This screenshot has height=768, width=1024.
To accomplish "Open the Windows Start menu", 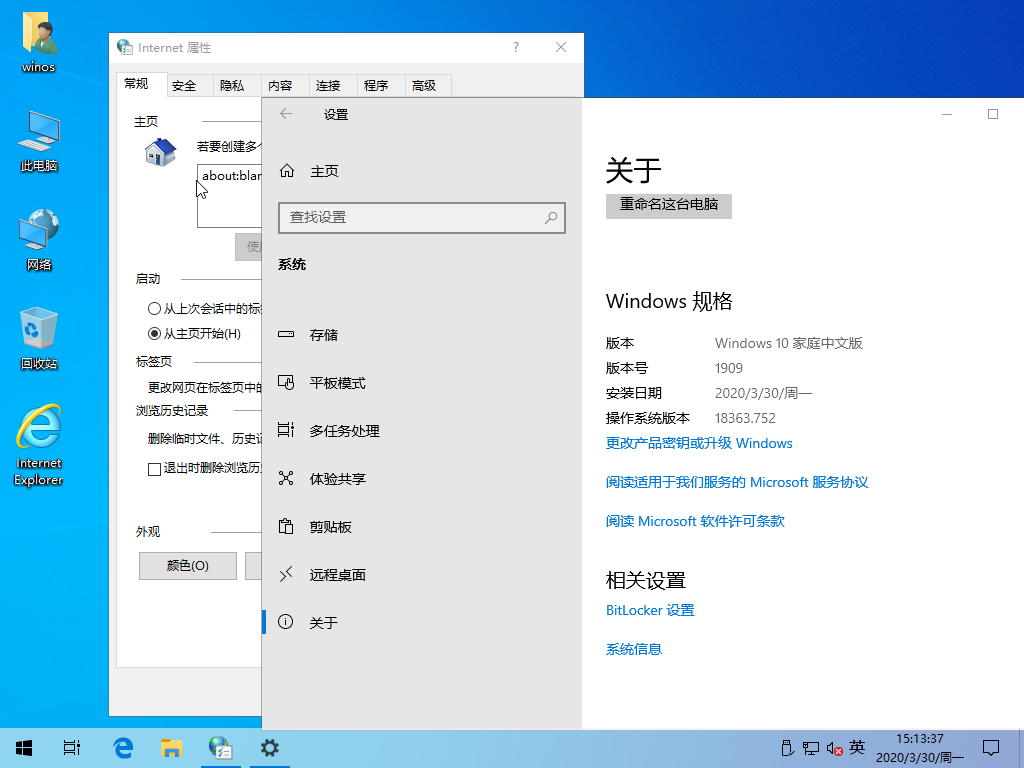I will click(x=24, y=748).
